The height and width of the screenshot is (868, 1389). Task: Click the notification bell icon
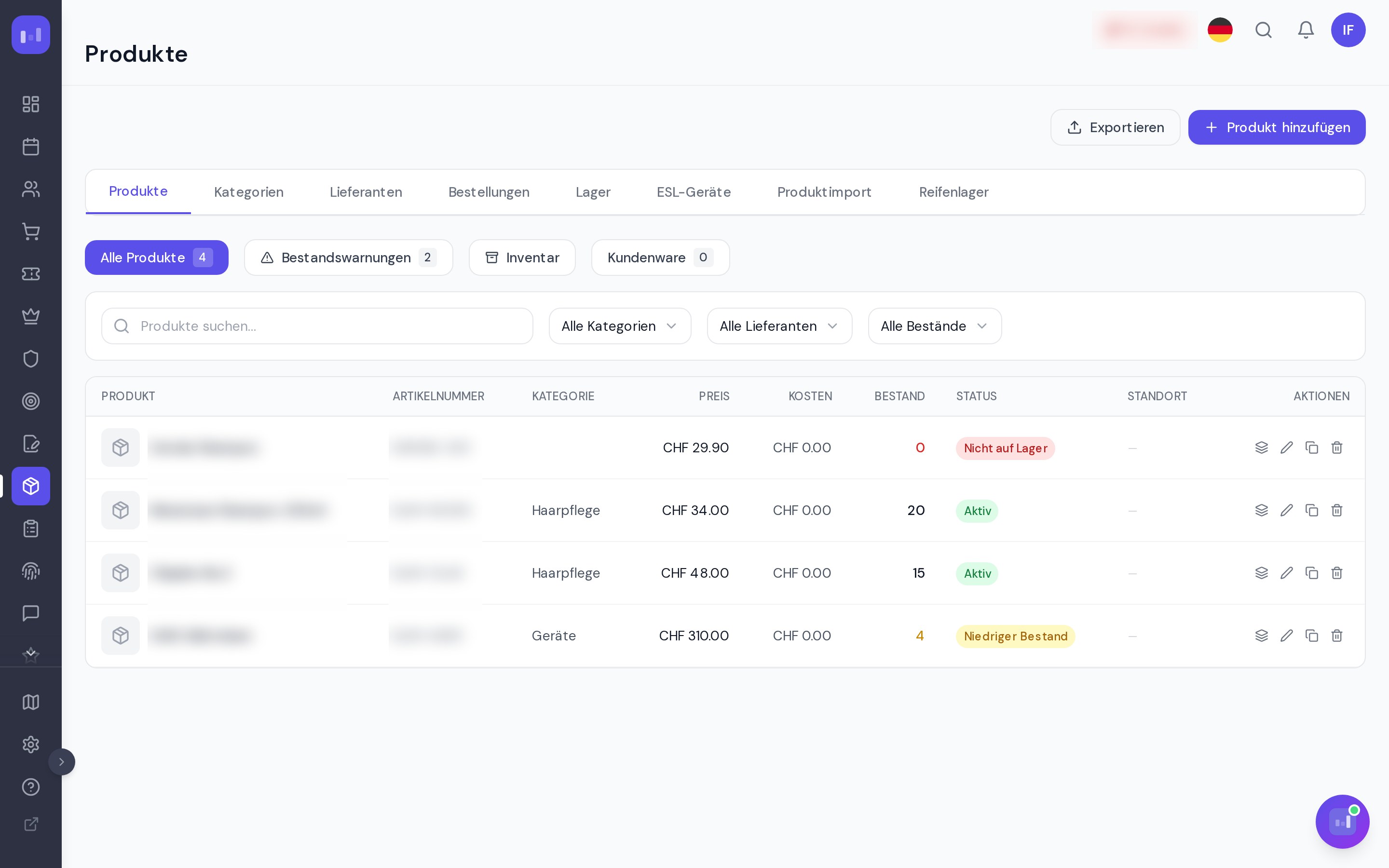point(1306,30)
